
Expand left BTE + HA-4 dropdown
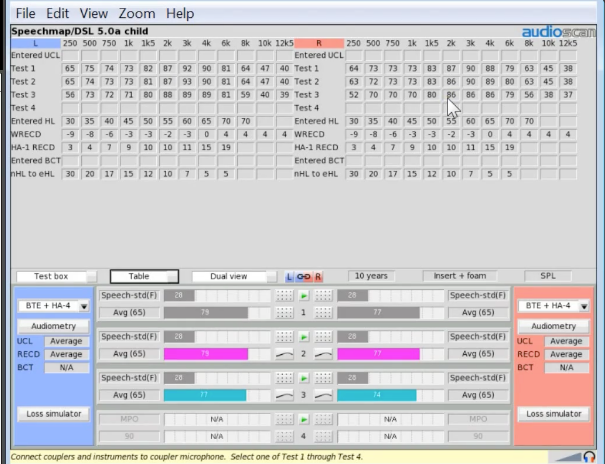pos(84,306)
